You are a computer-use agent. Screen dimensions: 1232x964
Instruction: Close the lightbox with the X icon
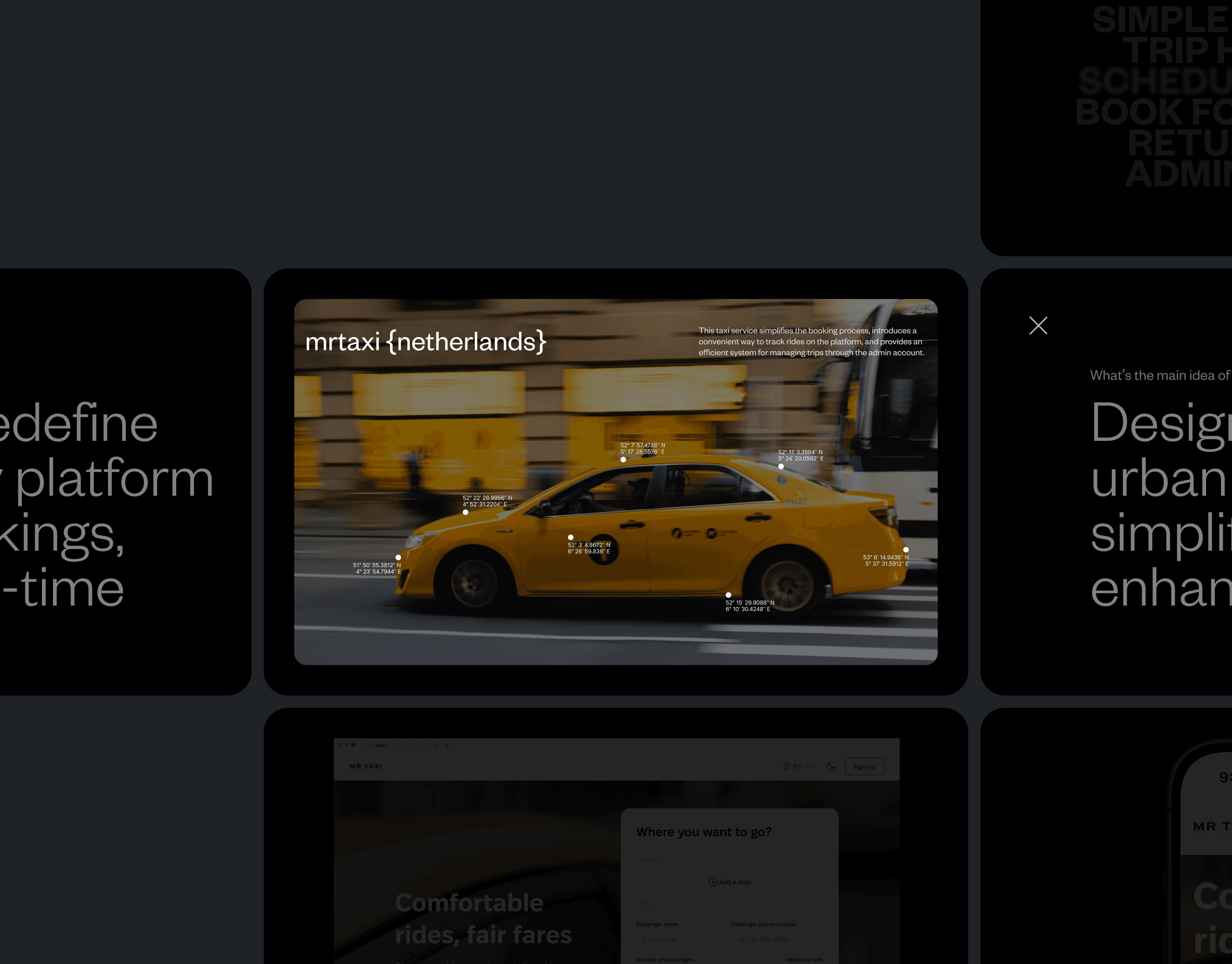click(1038, 326)
